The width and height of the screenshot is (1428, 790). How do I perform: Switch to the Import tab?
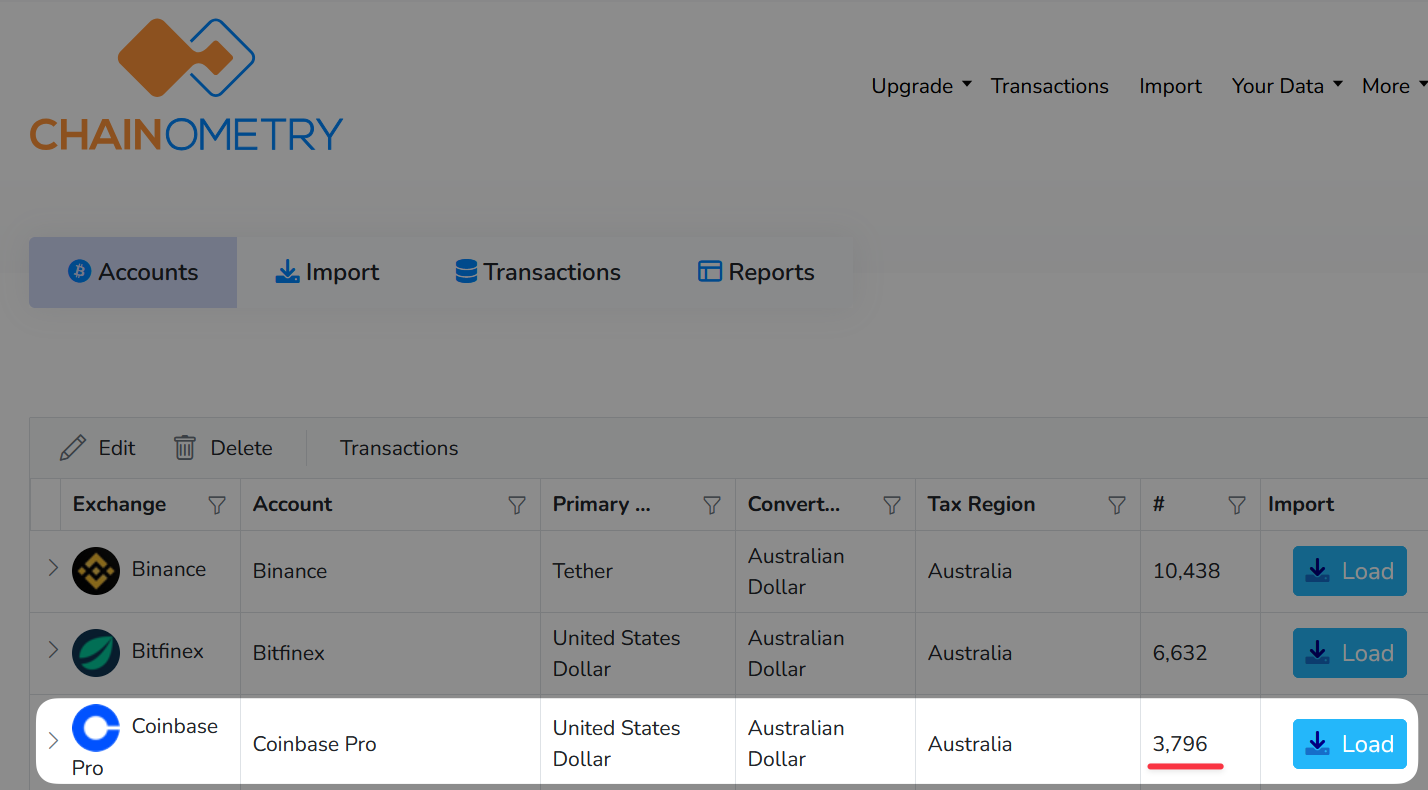pyautogui.click(x=327, y=272)
